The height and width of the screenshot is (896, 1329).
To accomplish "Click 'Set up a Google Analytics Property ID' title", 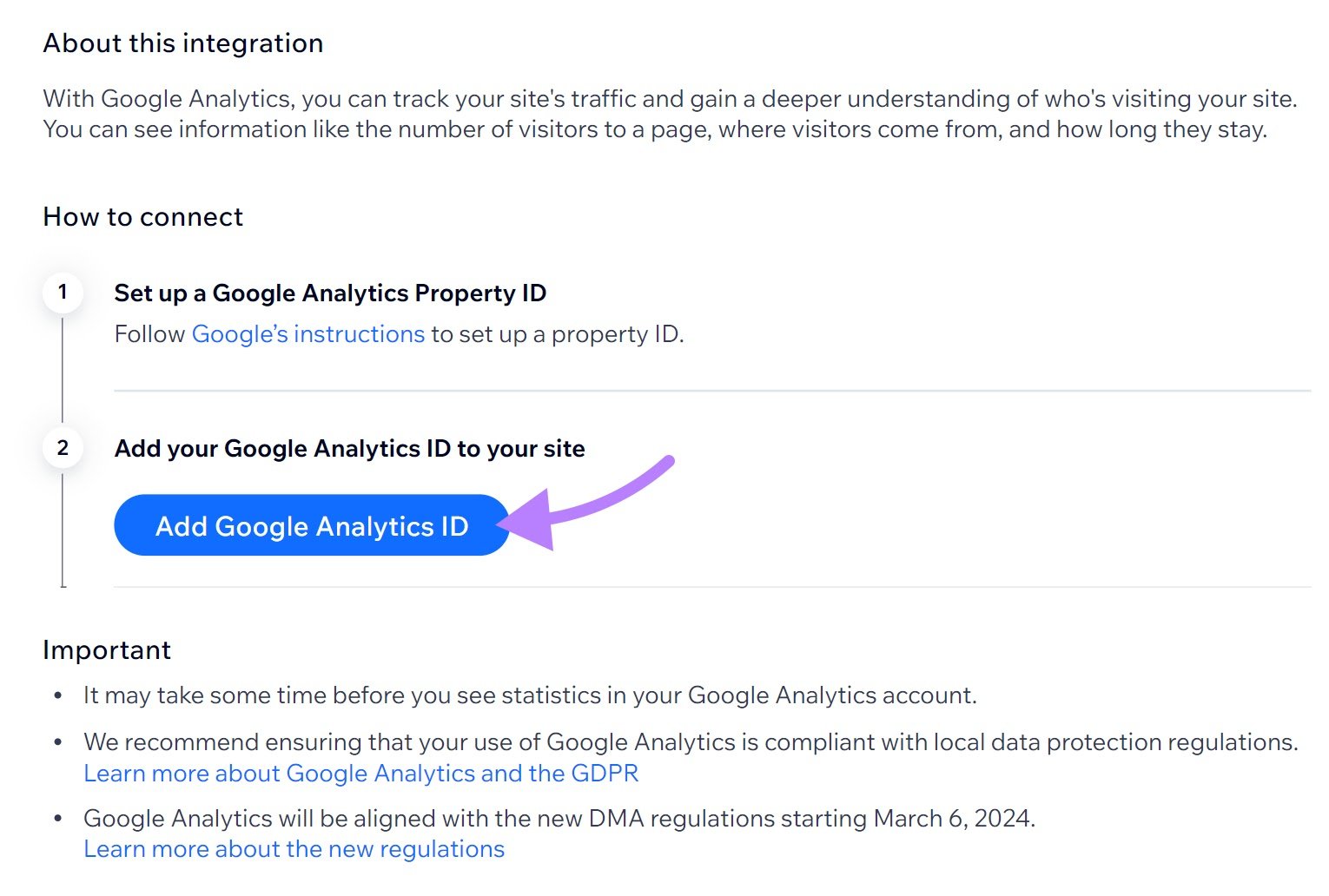I will pyautogui.click(x=330, y=293).
